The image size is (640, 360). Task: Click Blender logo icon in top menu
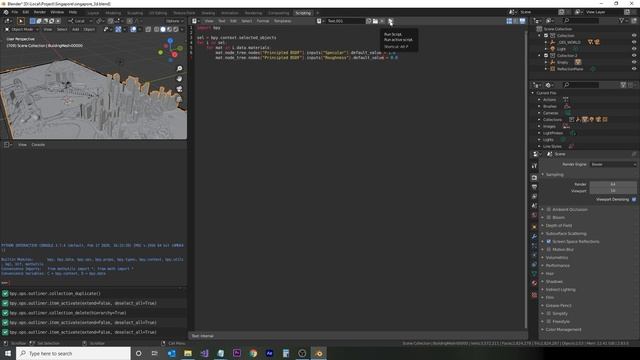[x=6, y=12]
